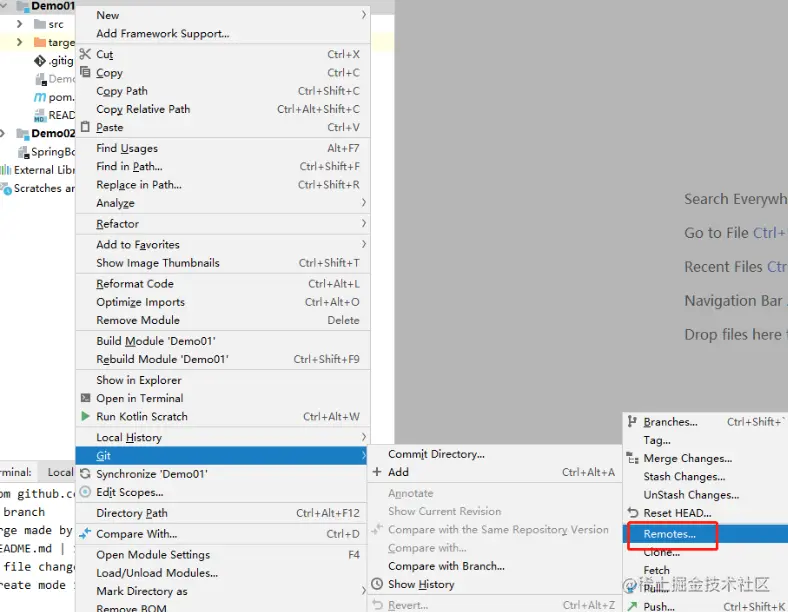Image resolution: width=788 pixels, height=612 pixels.
Task: Click the Reset HEAD undo icon
Action: pyautogui.click(x=632, y=513)
